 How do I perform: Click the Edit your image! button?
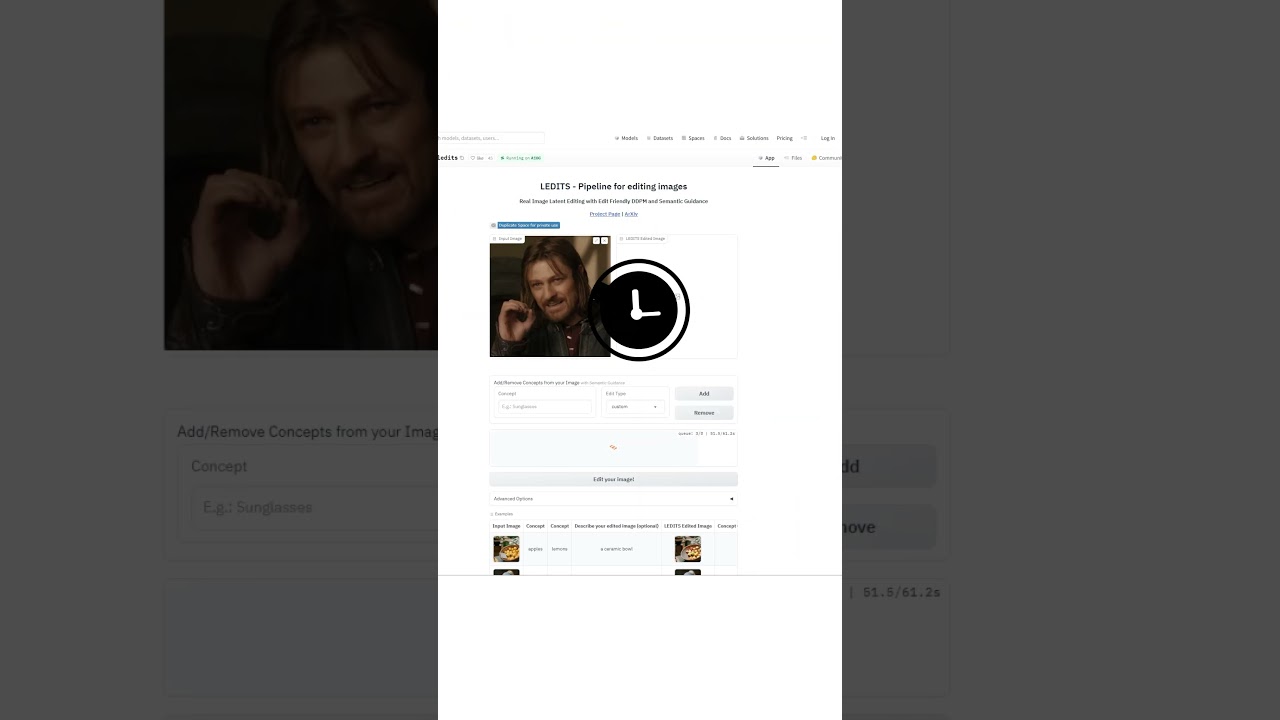click(x=613, y=479)
